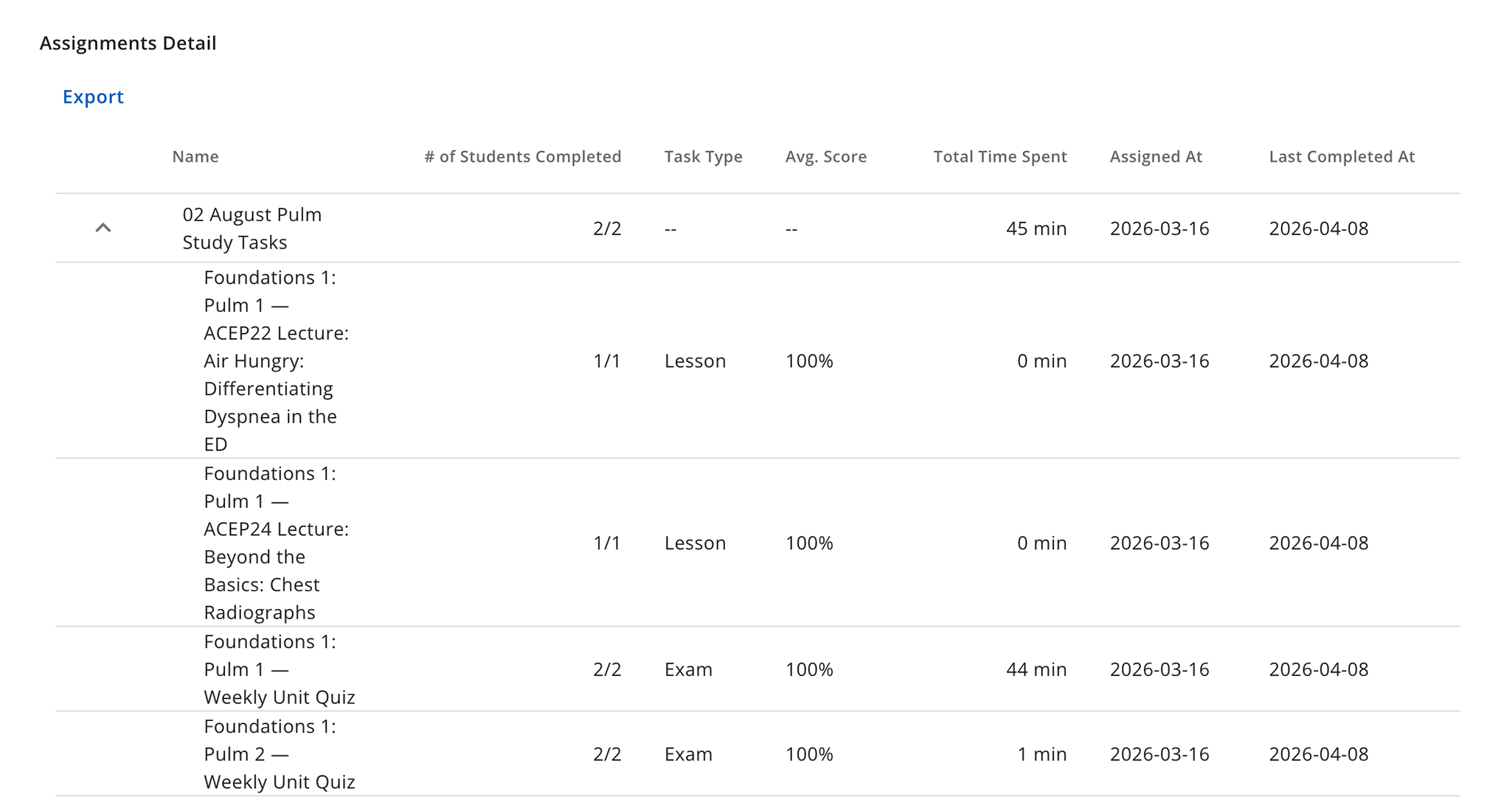Click the Export link

tap(93, 97)
